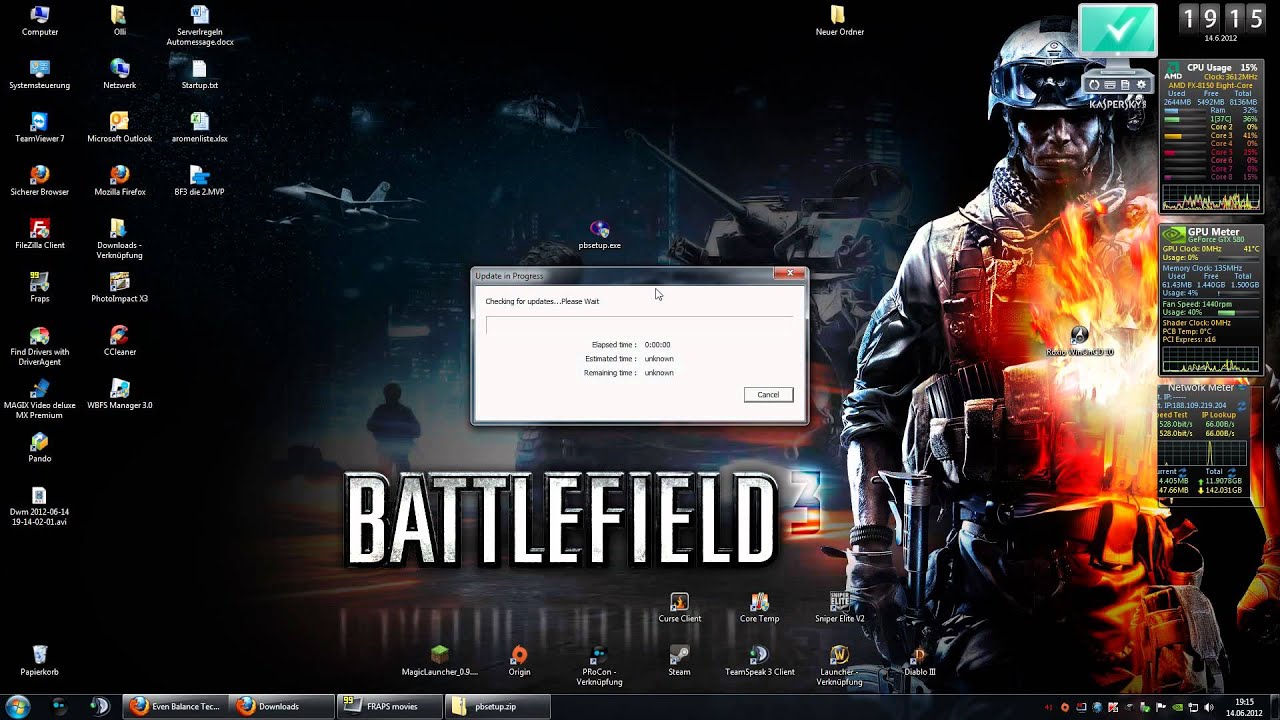1280x720 pixels.
Task: Select the WBFS Manager 3.0 shortcut
Action: click(119, 394)
